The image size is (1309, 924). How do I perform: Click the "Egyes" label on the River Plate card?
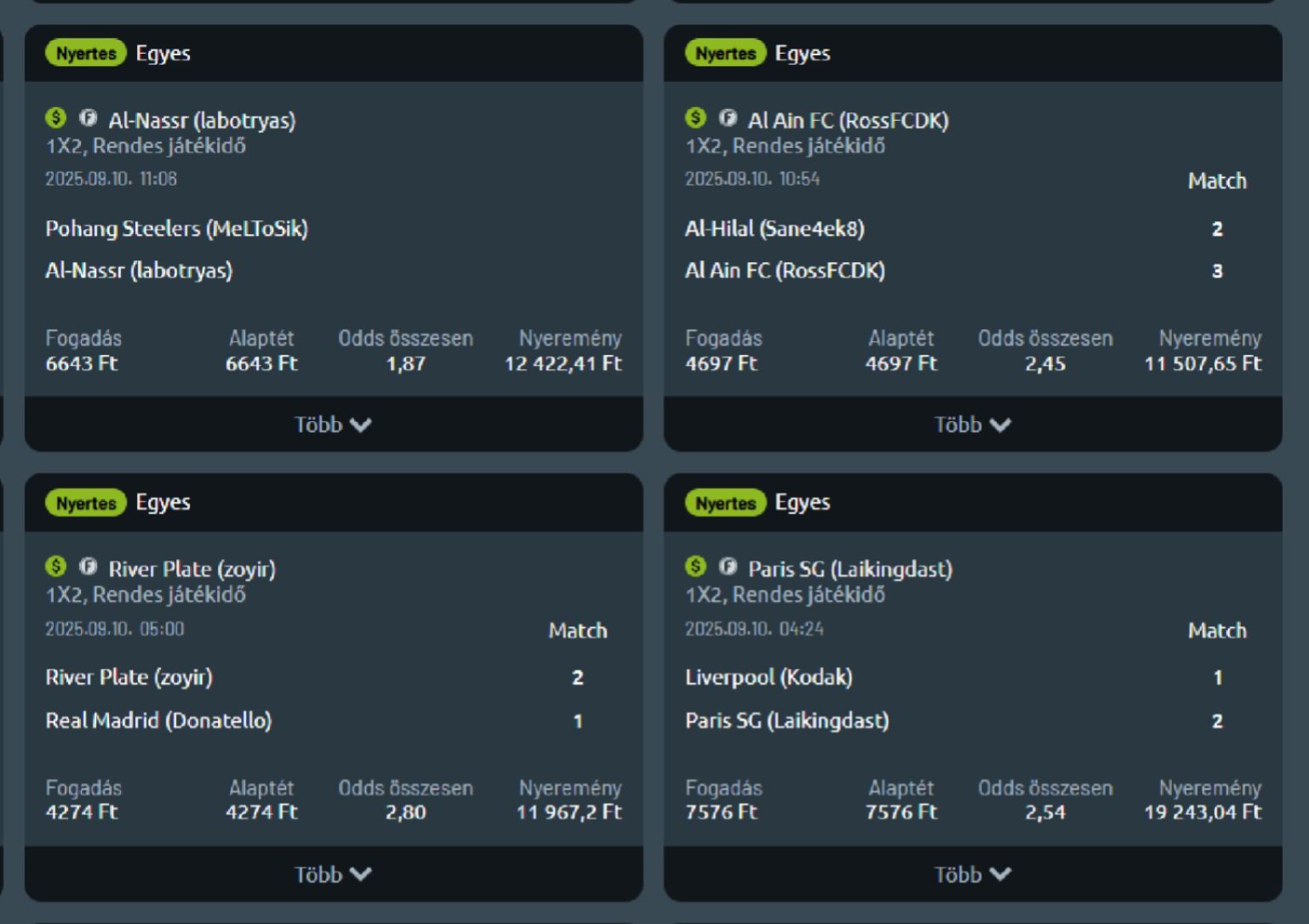(x=163, y=503)
